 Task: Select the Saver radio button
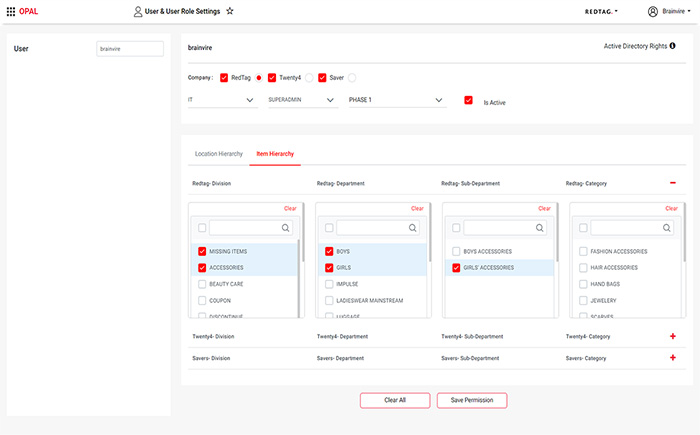click(352, 78)
